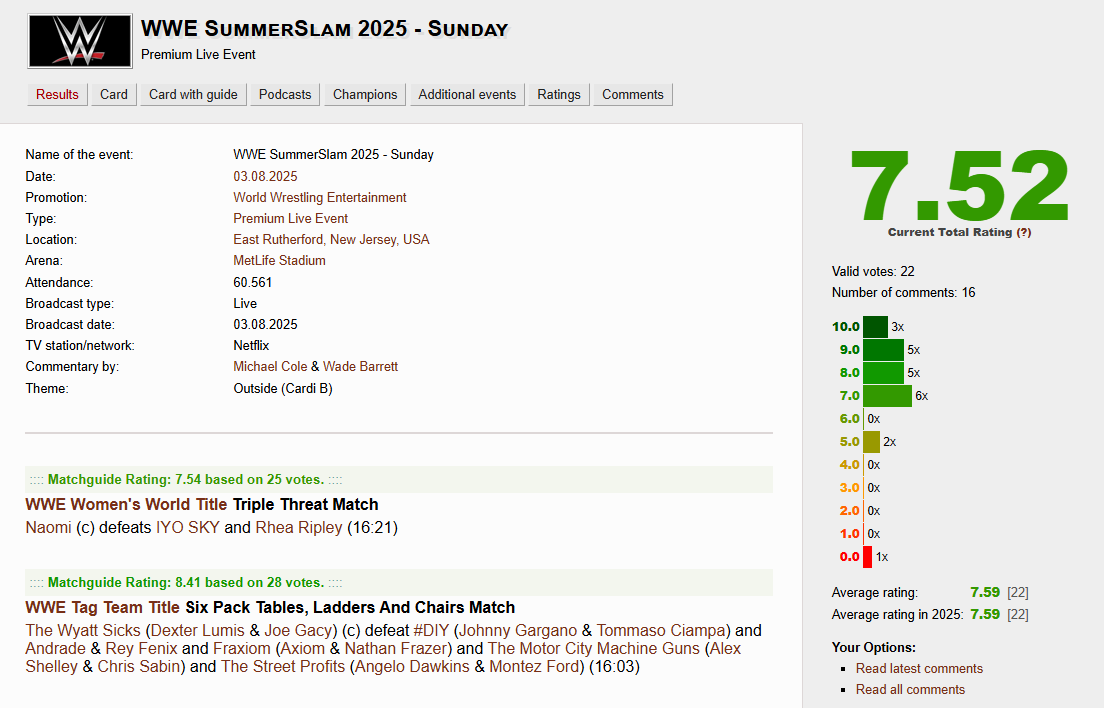Viewport: 1104px width, 708px height.
Task: Click Joe Gacy link
Action: pos(297,630)
